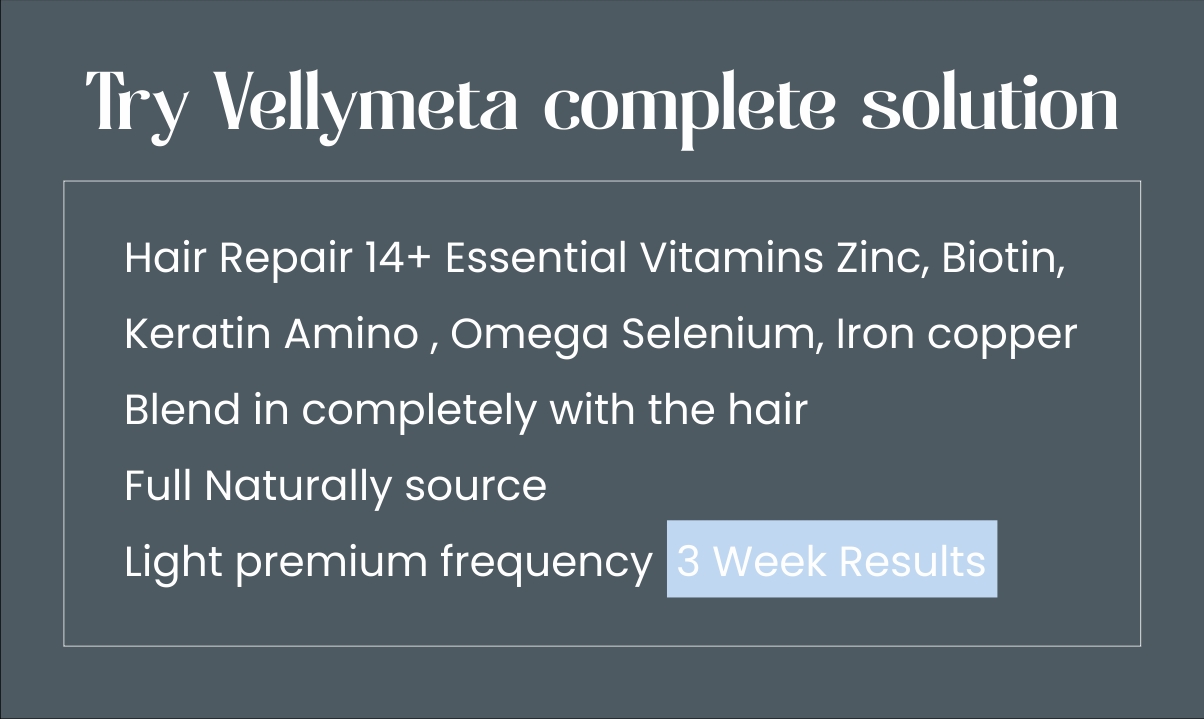Click the word "Try" in the title
Viewport: 1204px width, 719px height.
(x=136, y=104)
